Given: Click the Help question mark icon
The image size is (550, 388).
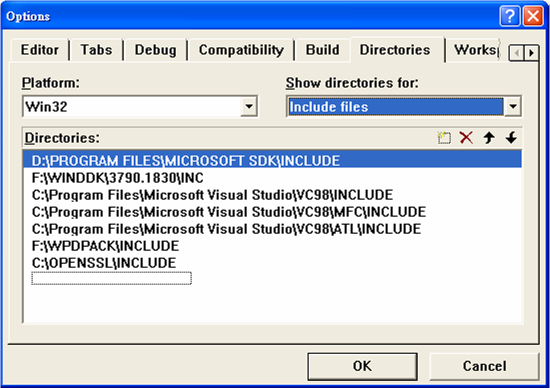Looking at the screenshot, I should click(x=510, y=16).
